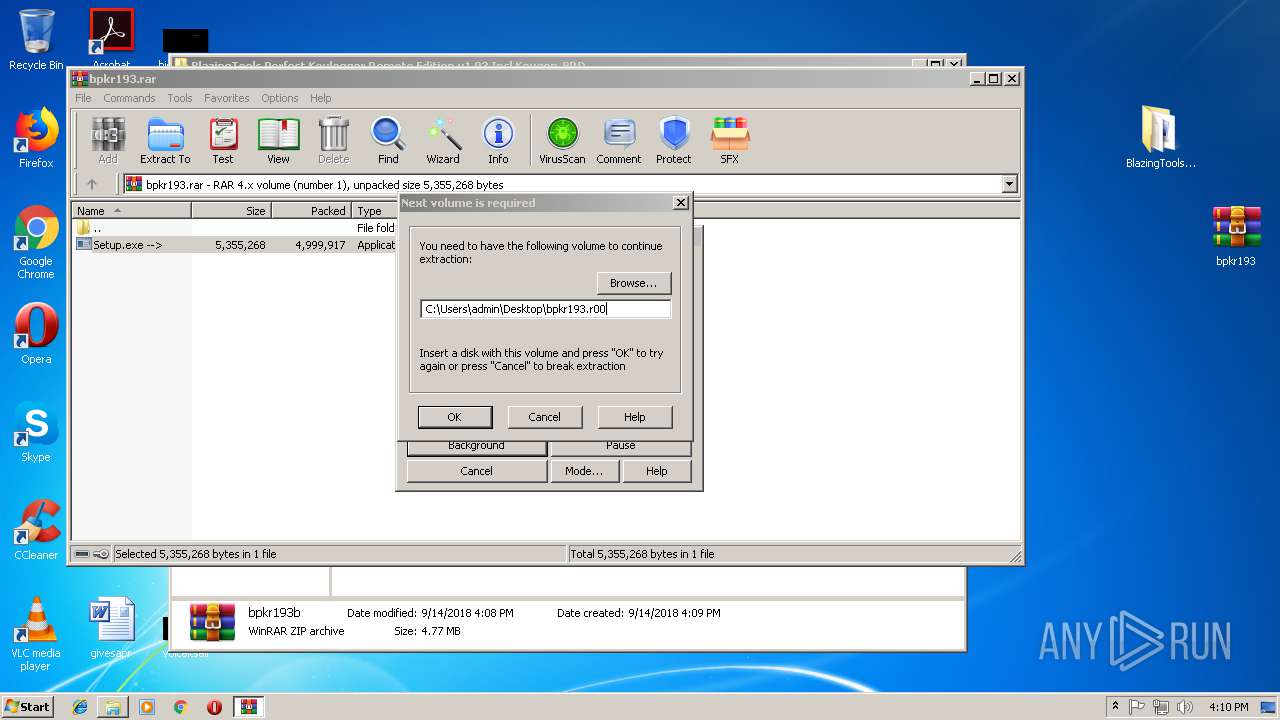This screenshot has height=720, width=1280.
Task: Click the Mode... button
Action: pyautogui.click(x=583, y=471)
